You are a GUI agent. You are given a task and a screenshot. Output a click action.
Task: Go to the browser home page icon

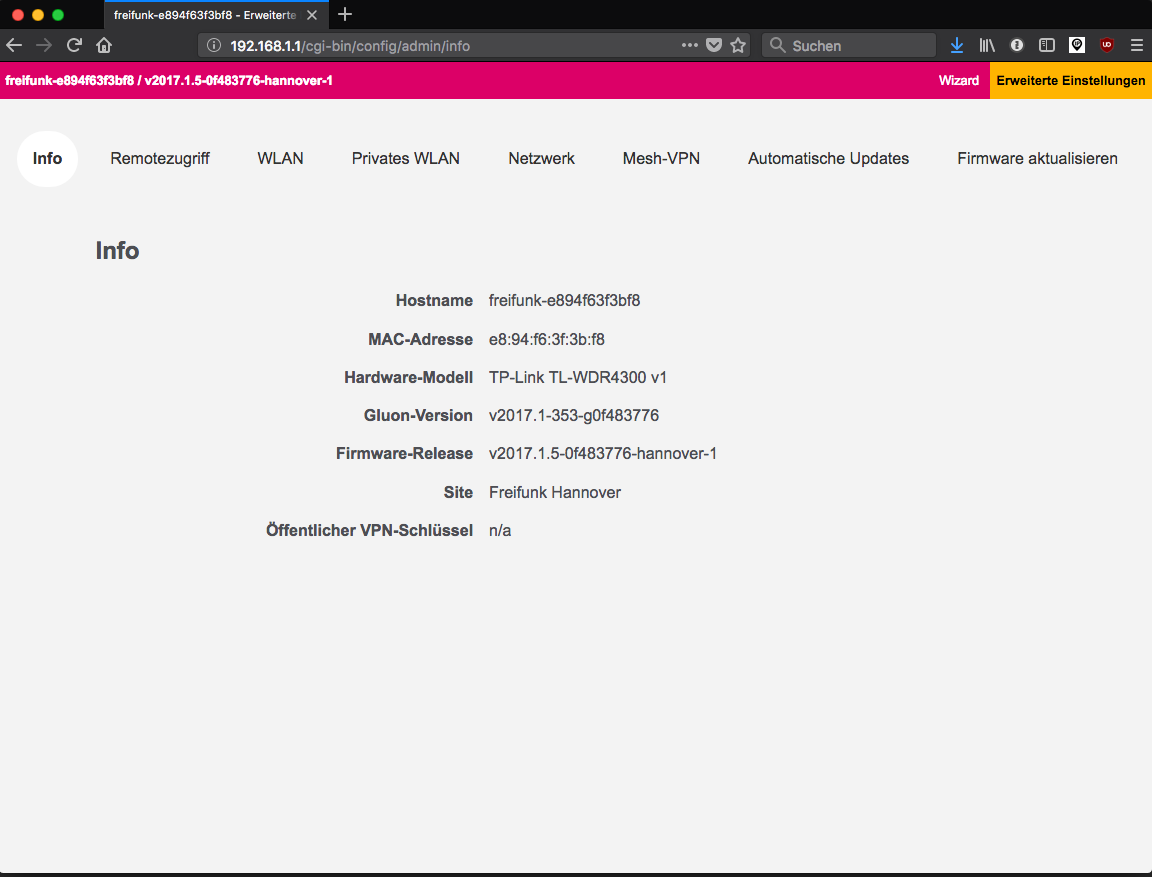pyautogui.click(x=104, y=45)
